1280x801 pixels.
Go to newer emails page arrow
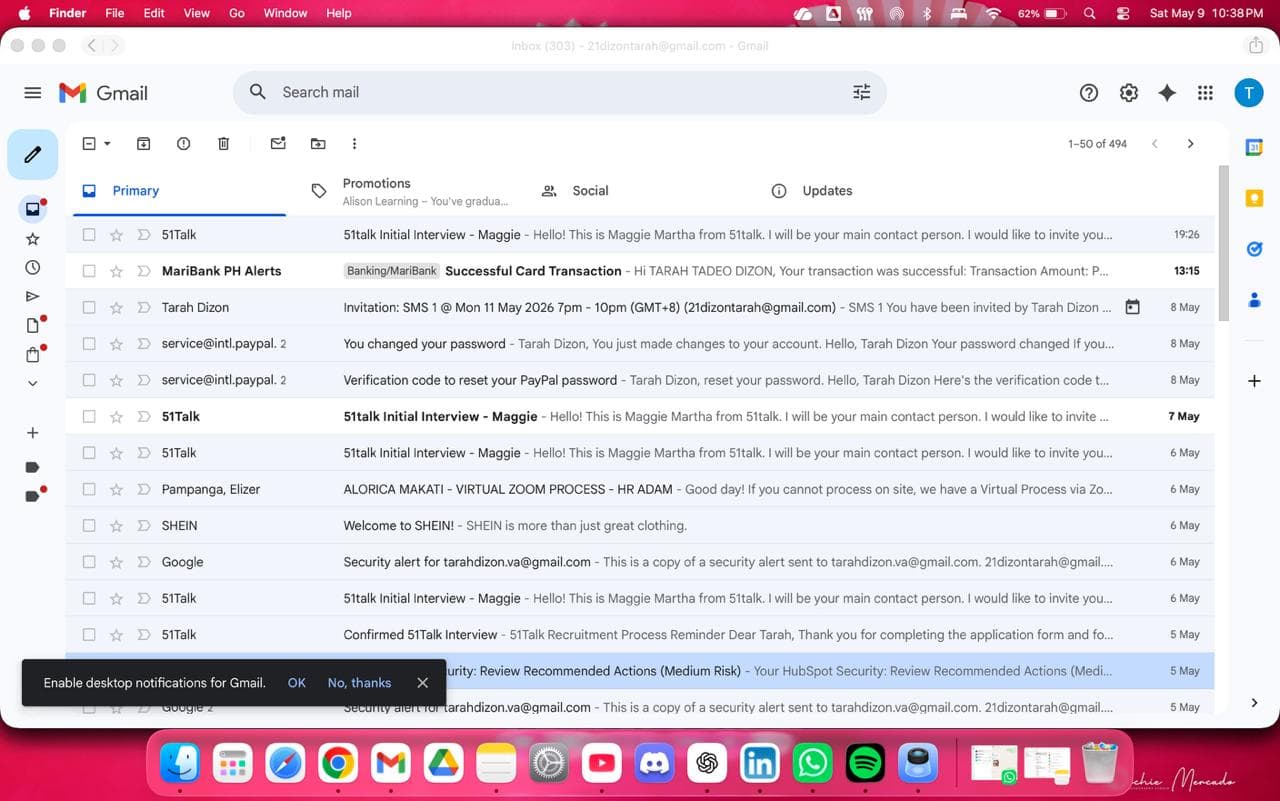click(x=1154, y=144)
